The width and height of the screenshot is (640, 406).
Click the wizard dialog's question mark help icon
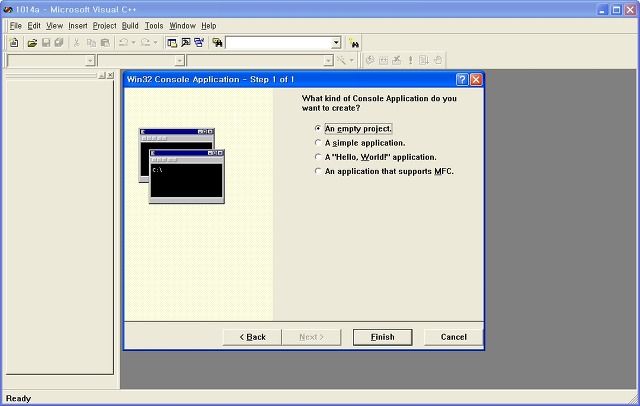462,79
